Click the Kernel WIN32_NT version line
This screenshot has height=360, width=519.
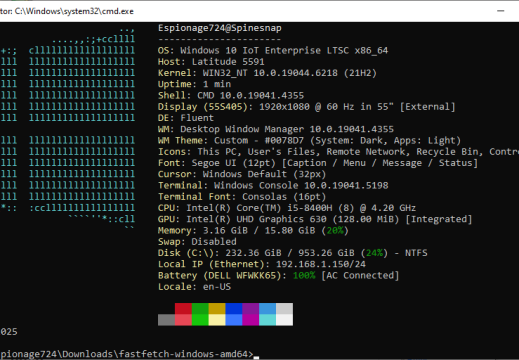tap(267, 73)
